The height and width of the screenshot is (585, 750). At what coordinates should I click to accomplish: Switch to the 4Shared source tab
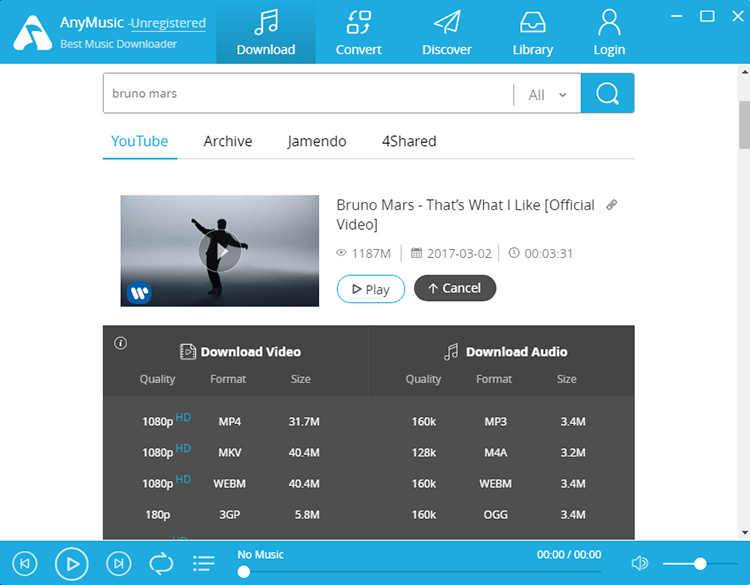coord(409,141)
